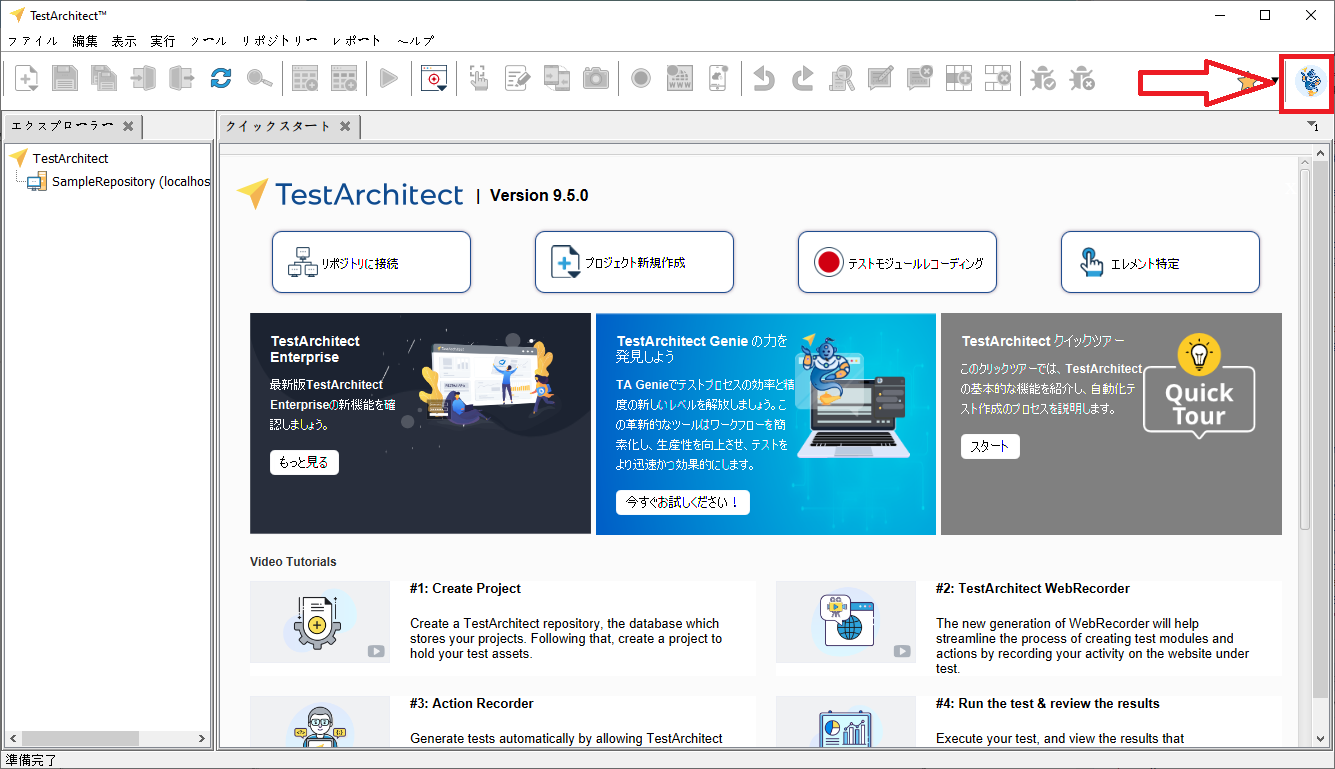Open the 表示 menu
This screenshot has width=1335, height=769.
[x=124, y=41]
